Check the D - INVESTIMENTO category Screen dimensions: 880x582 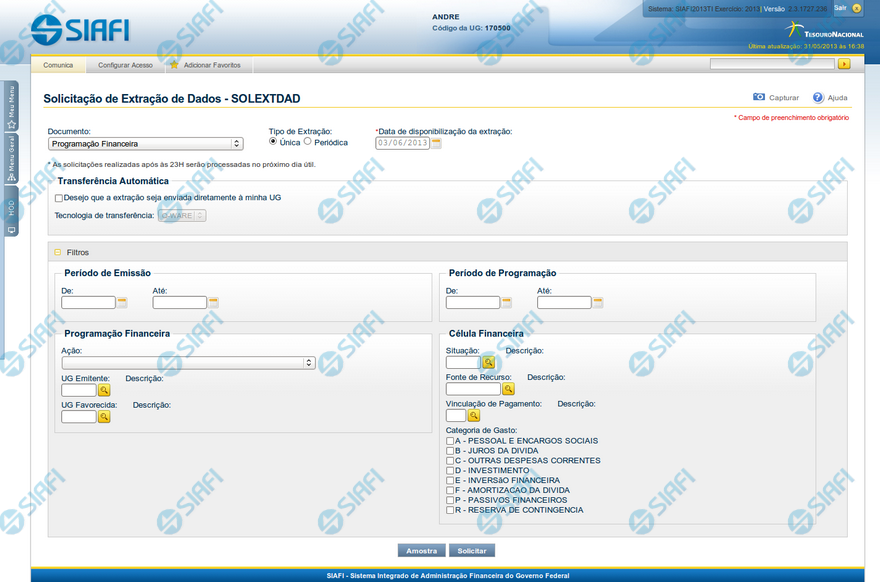[x=450, y=471]
